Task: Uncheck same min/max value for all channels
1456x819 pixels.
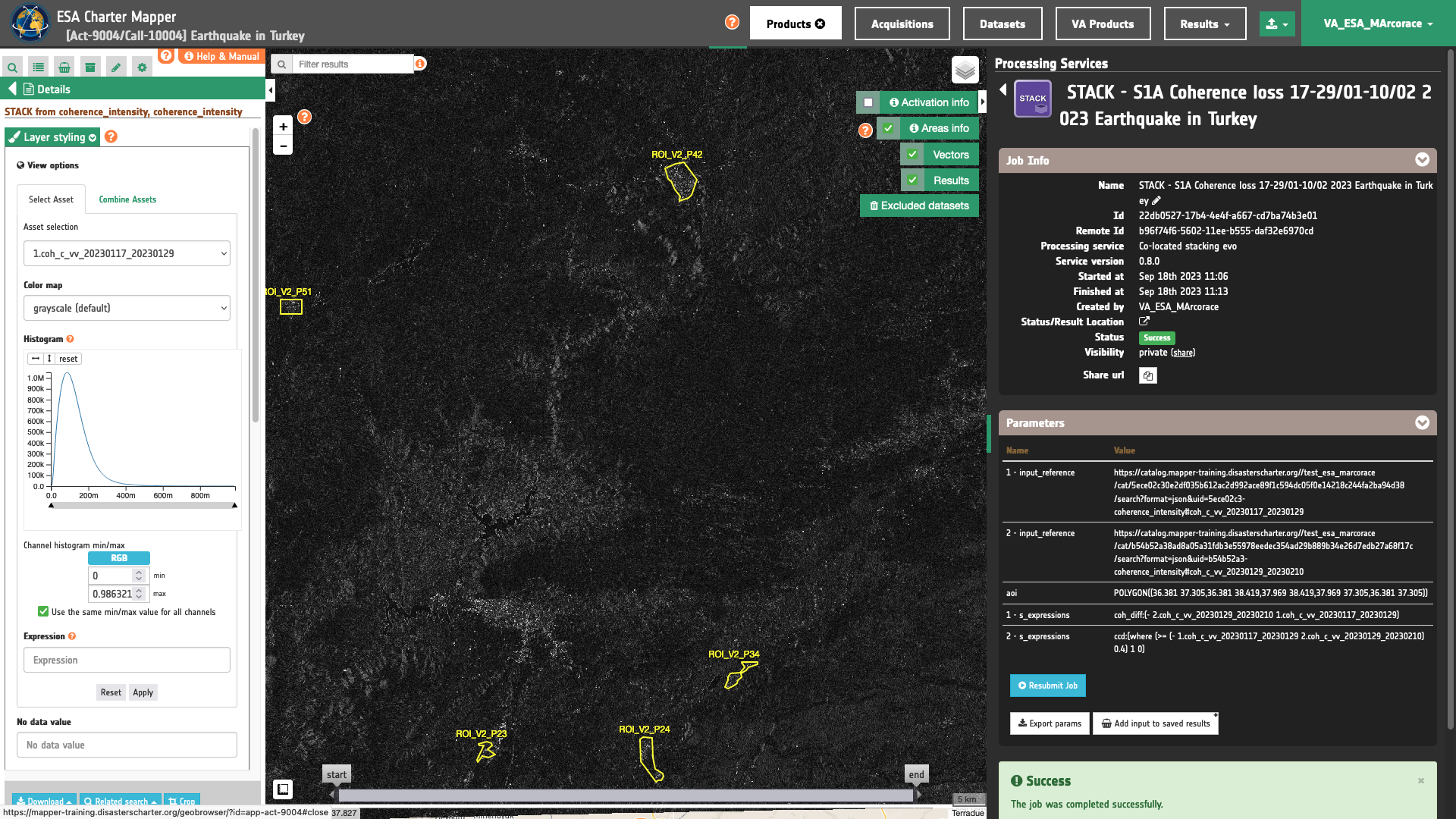Action: 43,611
